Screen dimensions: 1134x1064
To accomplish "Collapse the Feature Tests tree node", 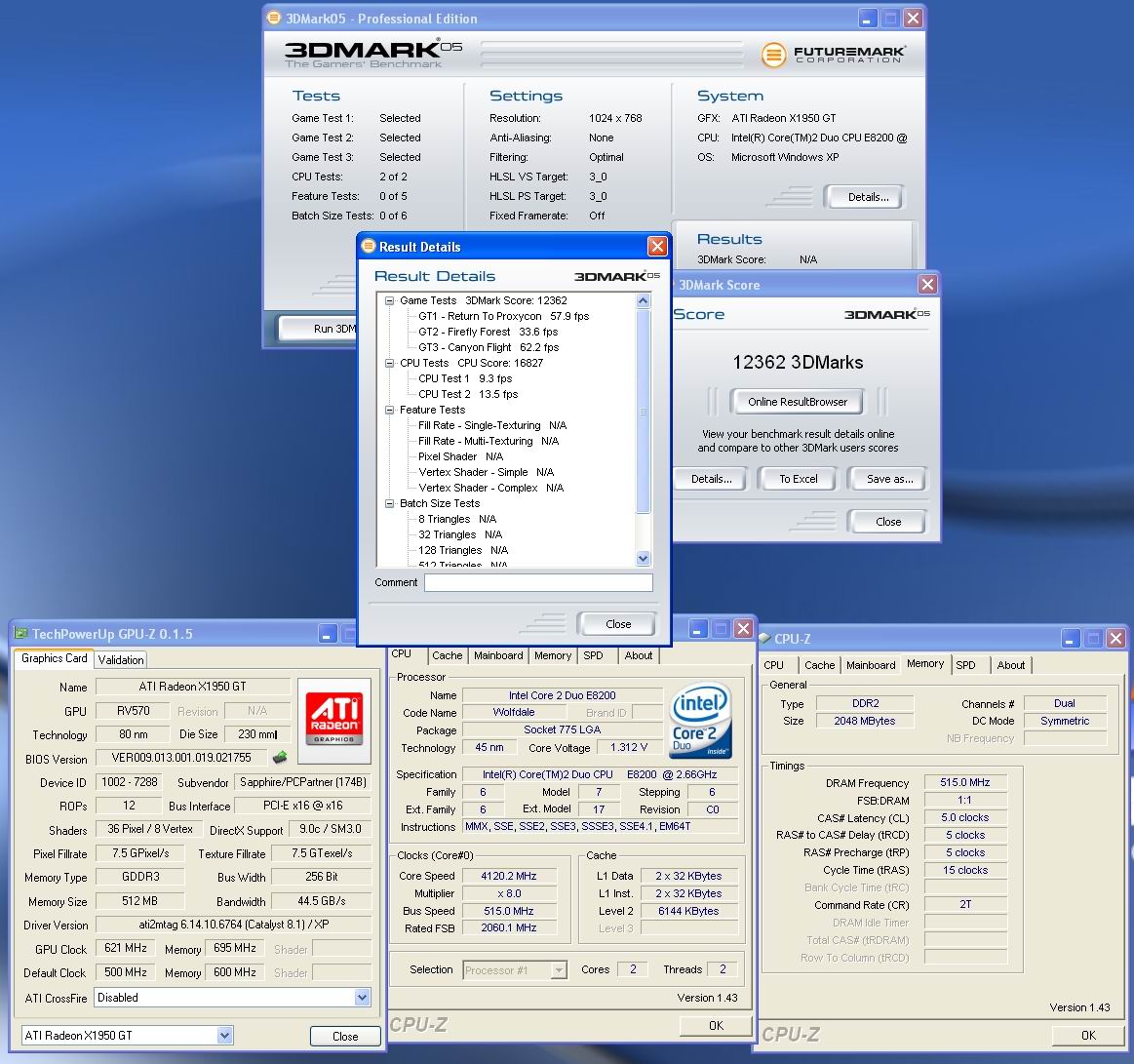I will click(389, 410).
